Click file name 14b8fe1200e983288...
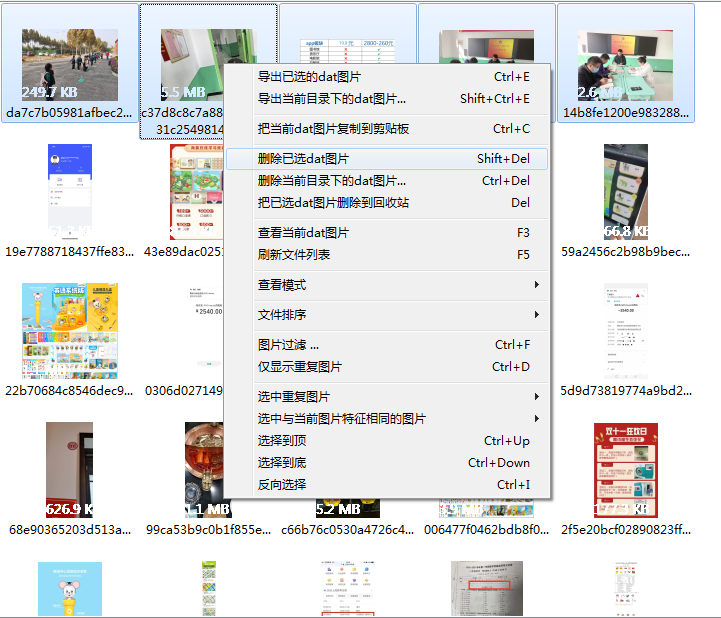Viewport: 721px width, 618px height. [626, 113]
